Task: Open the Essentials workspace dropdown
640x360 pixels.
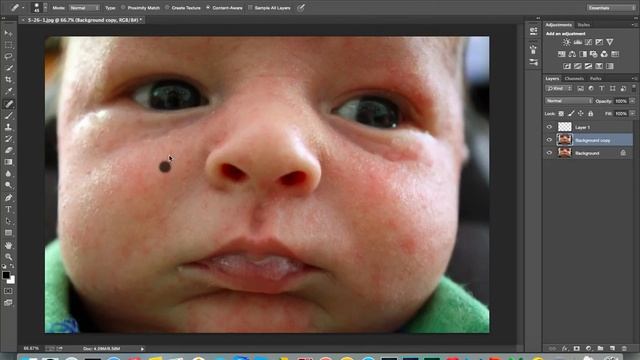Action: coord(611,7)
